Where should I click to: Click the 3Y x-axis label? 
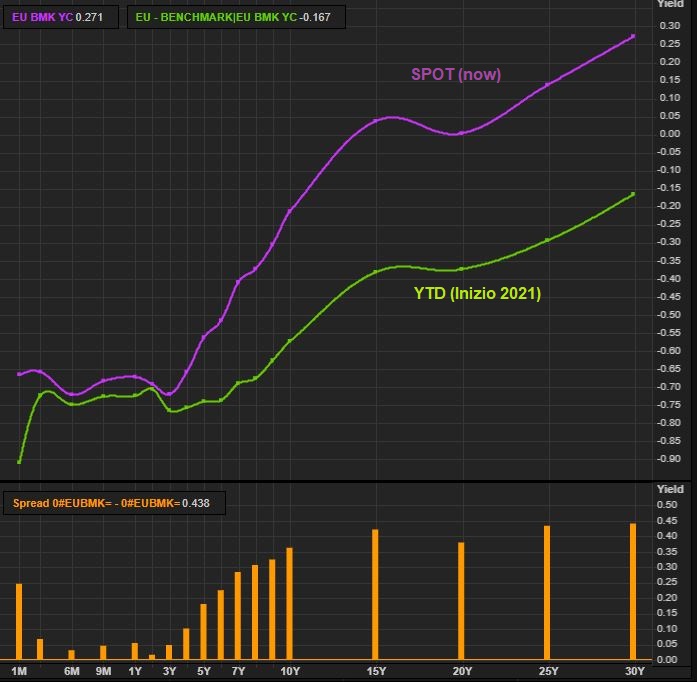tap(169, 671)
